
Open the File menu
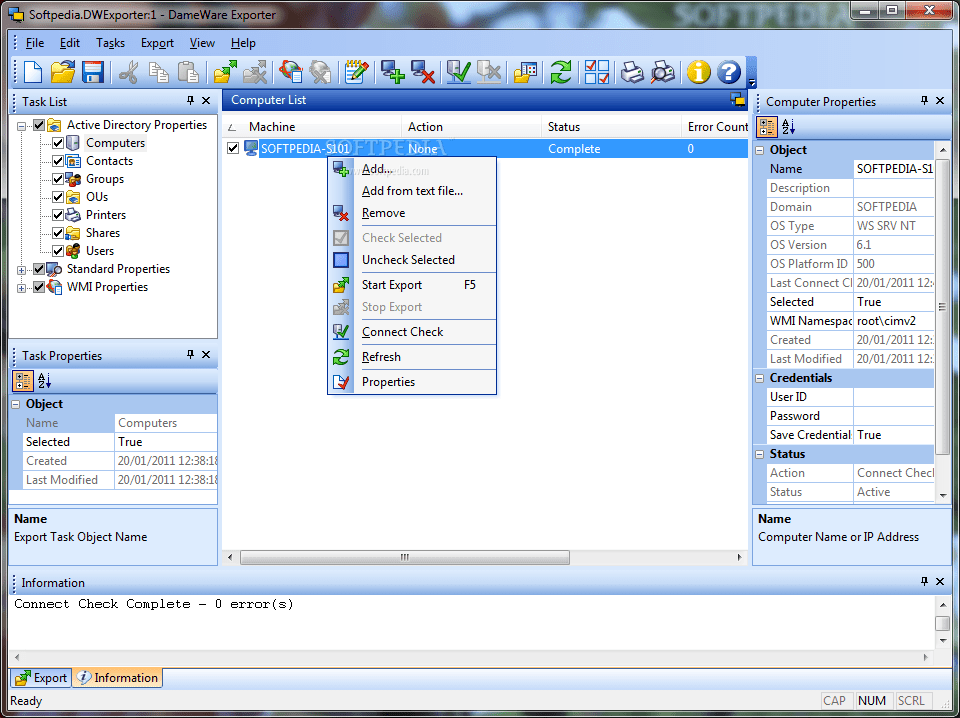tap(35, 43)
